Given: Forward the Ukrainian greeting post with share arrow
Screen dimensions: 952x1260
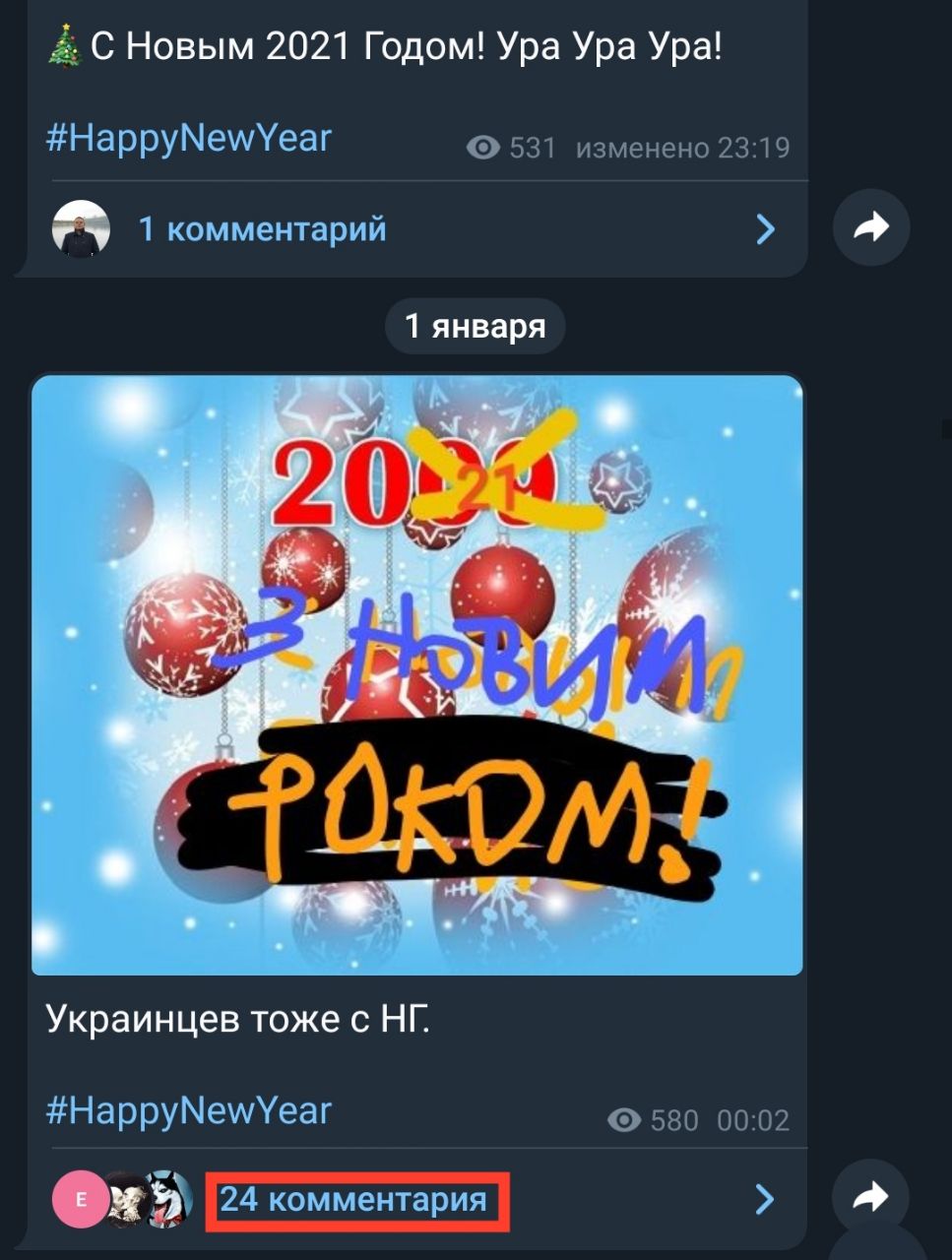Looking at the screenshot, I should click(870, 1198).
